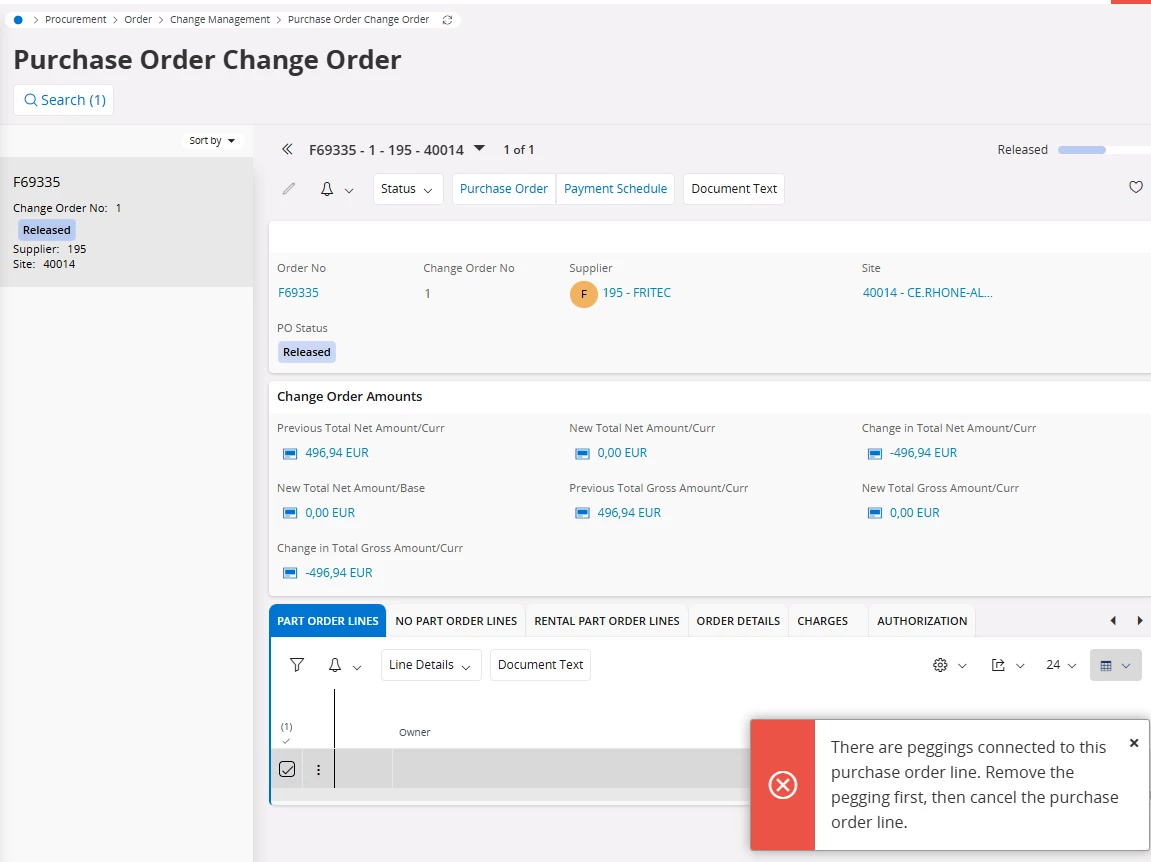Expand the export options chevron

(1020, 666)
